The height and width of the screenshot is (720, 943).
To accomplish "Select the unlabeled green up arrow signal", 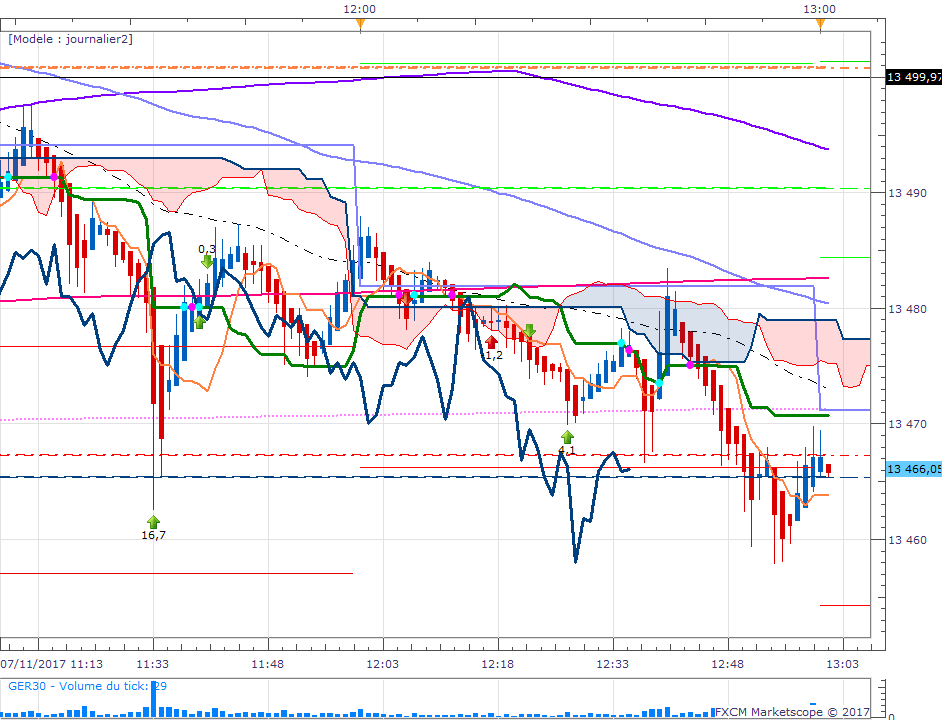I will [200, 322].
